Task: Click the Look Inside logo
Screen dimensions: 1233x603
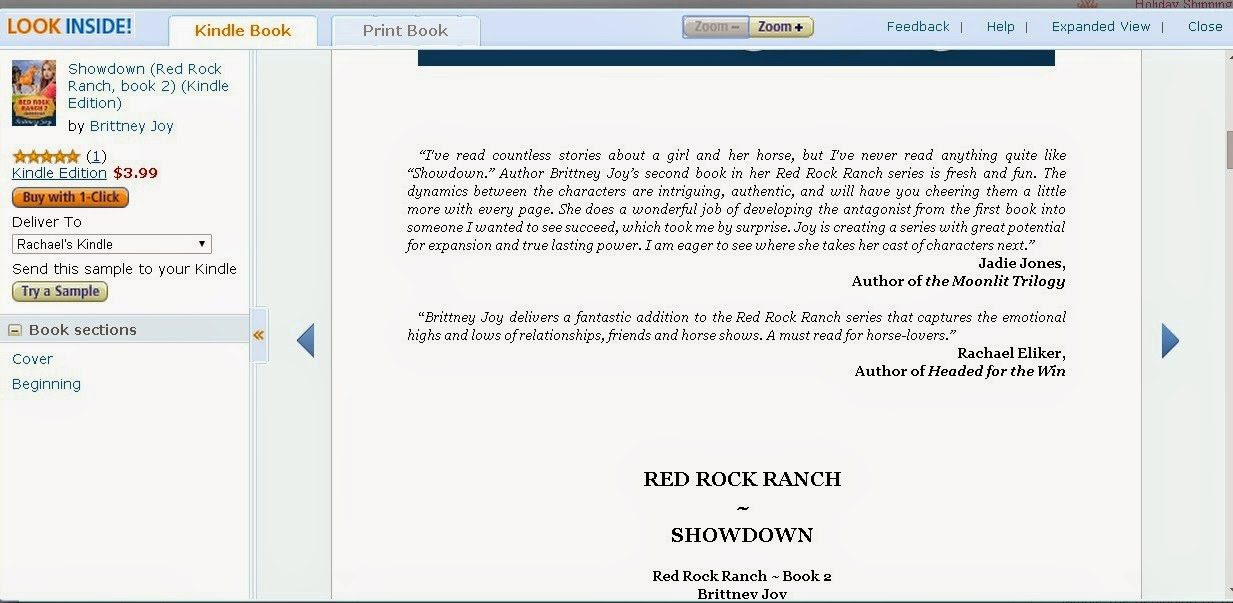Action: tap(69, 26)
